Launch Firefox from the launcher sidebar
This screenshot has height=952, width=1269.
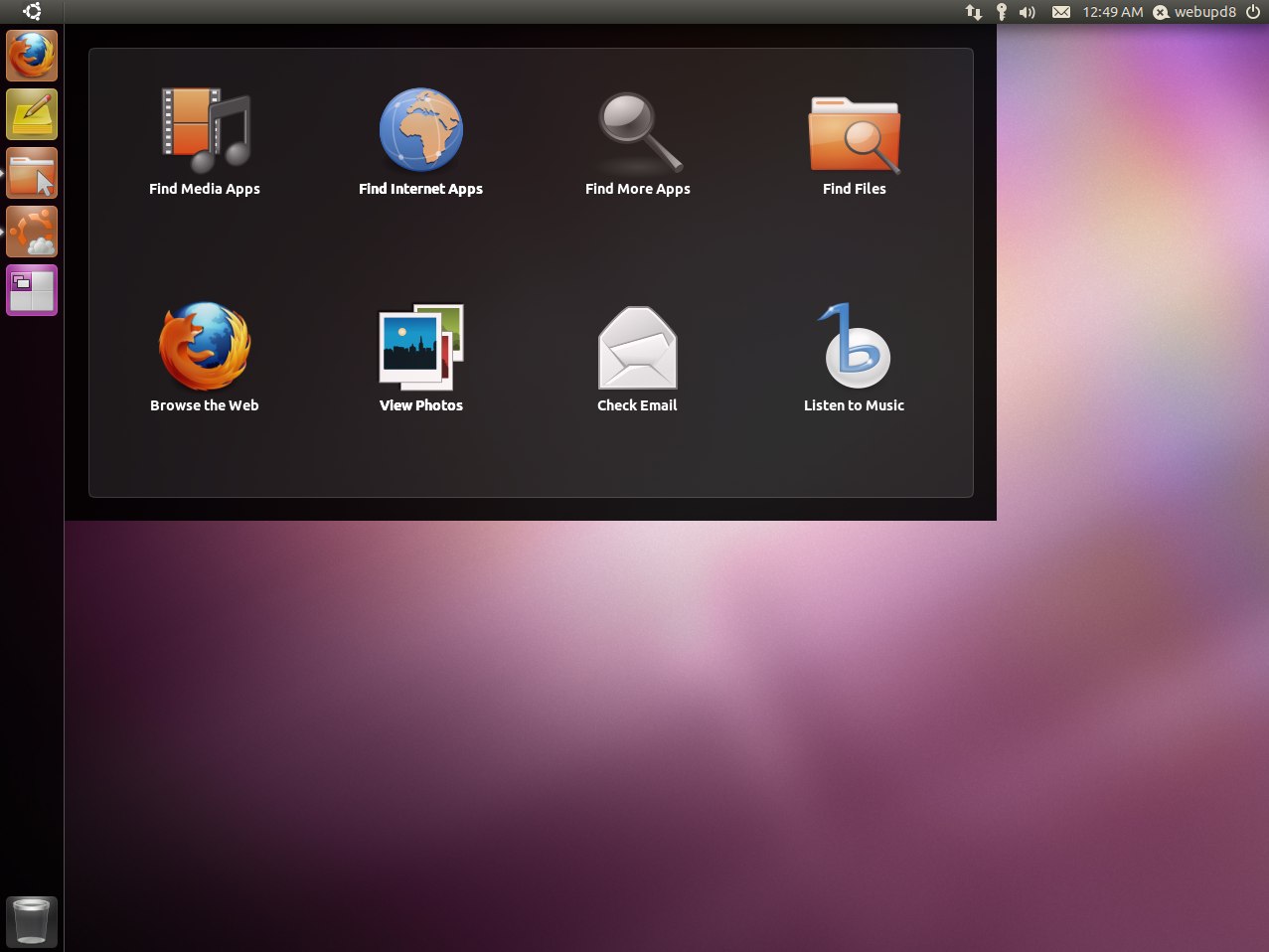pyautogui.click(x=32, y=56)
